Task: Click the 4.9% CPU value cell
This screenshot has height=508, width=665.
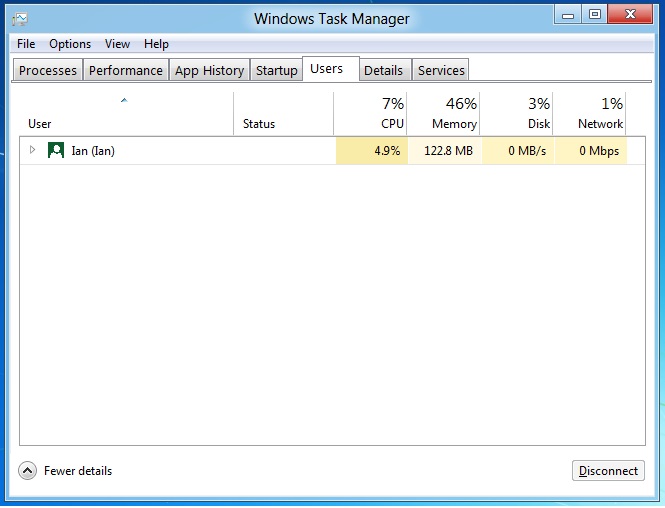Action: (x=372, y=151)
